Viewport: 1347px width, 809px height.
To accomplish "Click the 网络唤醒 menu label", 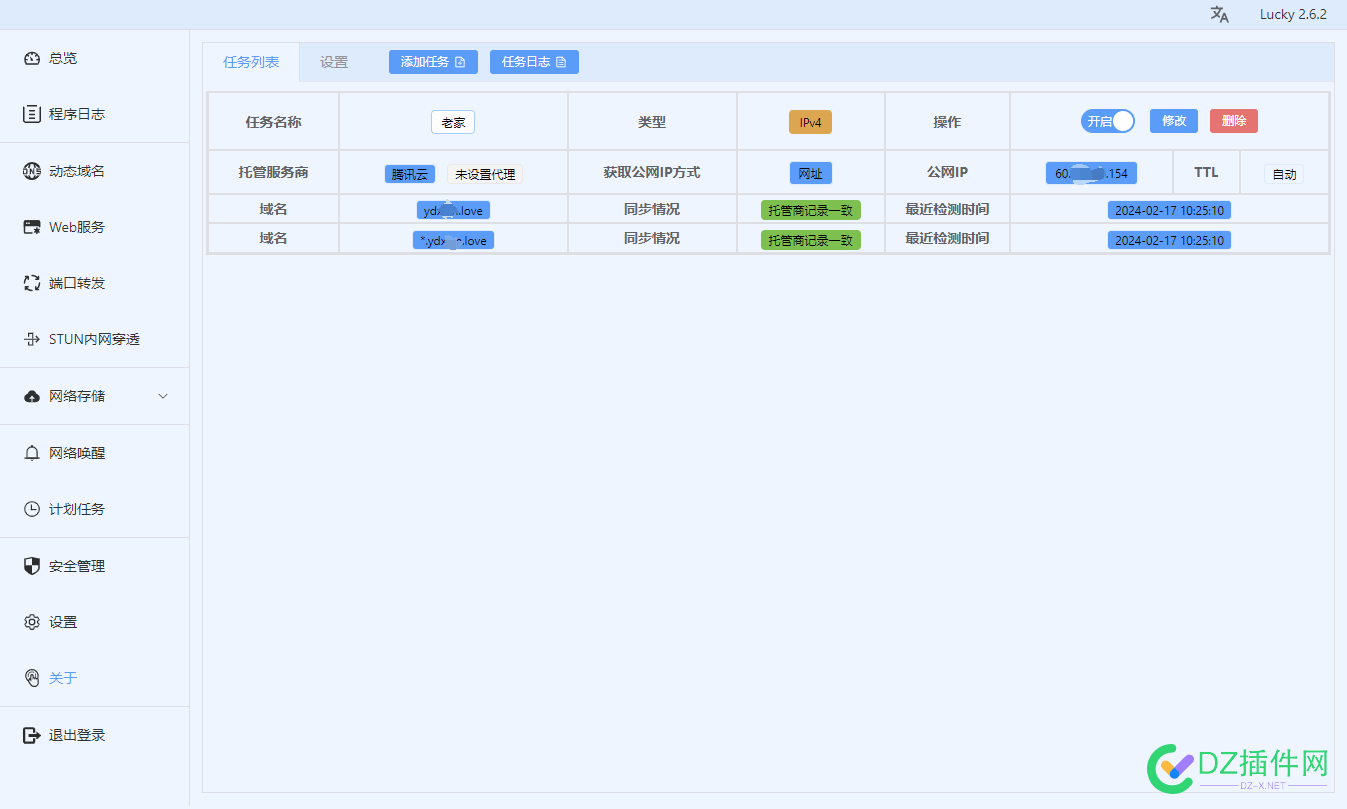I will click(x=77, y=453).
